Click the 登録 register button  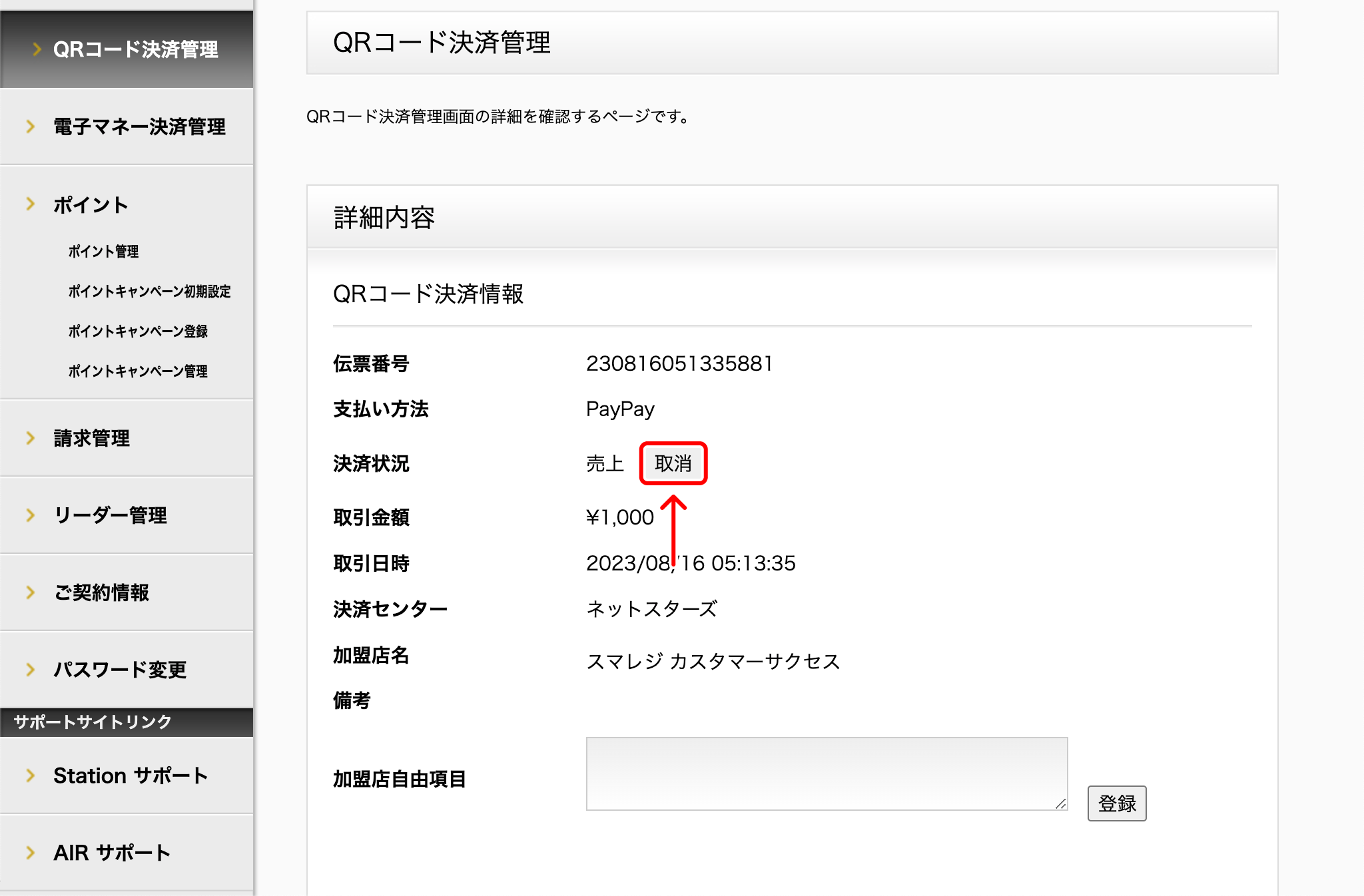[x=1117, y=803]
